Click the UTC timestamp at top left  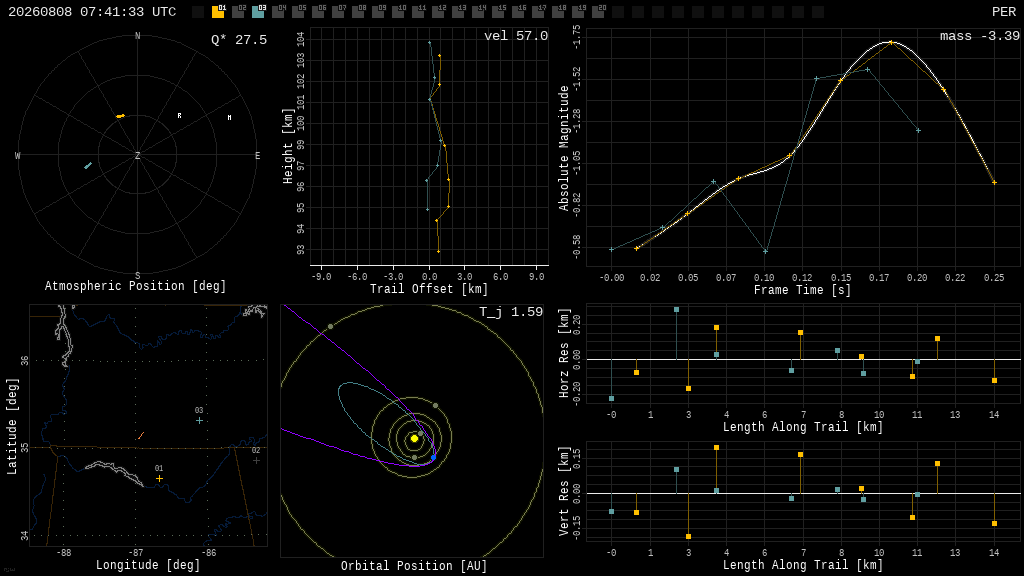[x=92, y=12]
